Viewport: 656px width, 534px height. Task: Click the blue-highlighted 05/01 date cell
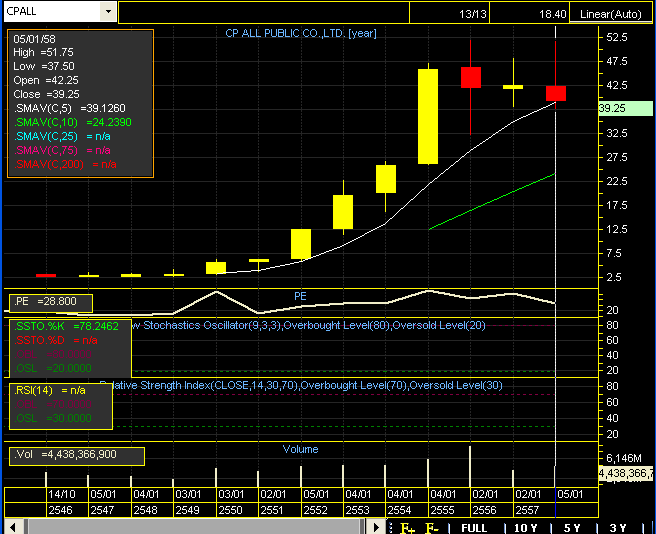point(577,494)
